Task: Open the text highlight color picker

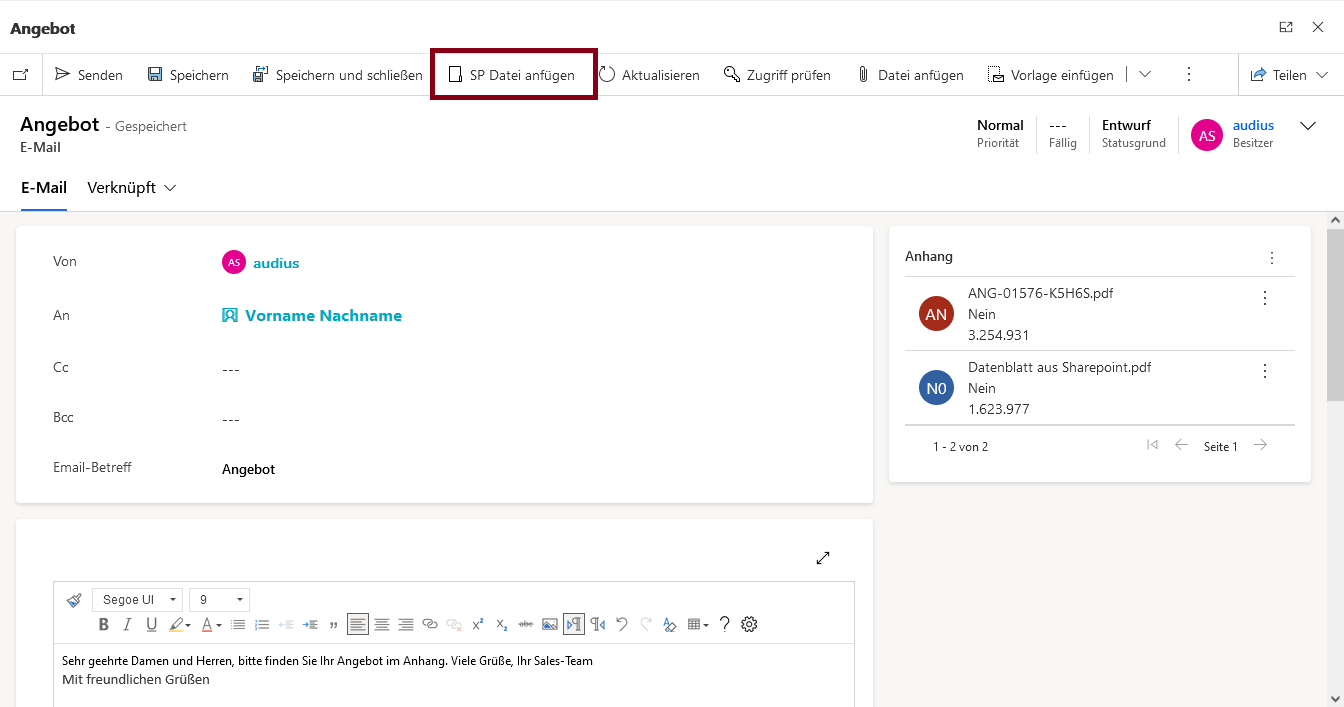Action: [x=180, y=624]
